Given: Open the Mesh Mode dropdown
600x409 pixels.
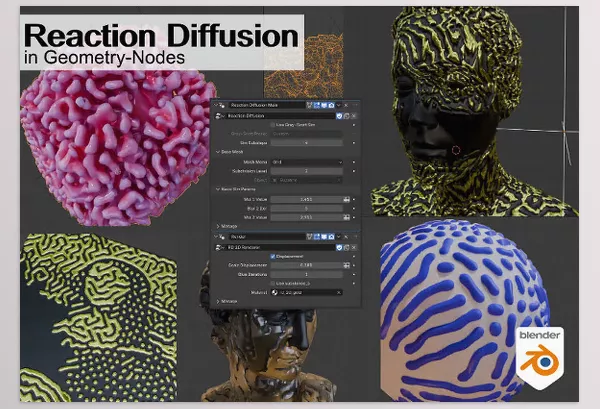Looking at the screenshot, I should pyautogui.click(x=307, y=162).
